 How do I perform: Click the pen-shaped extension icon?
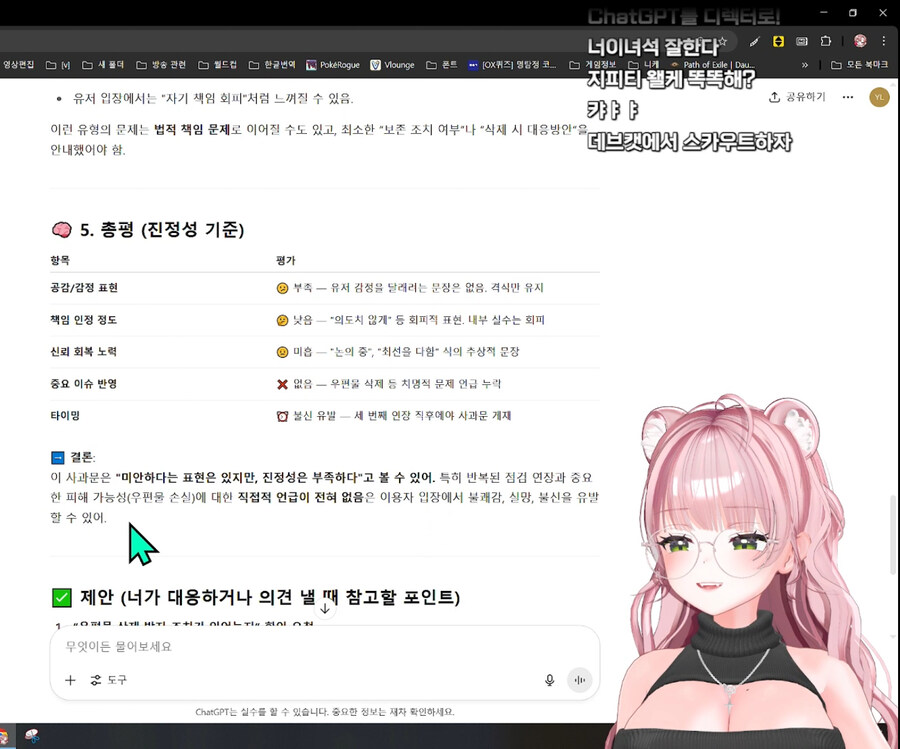point(754,41)
